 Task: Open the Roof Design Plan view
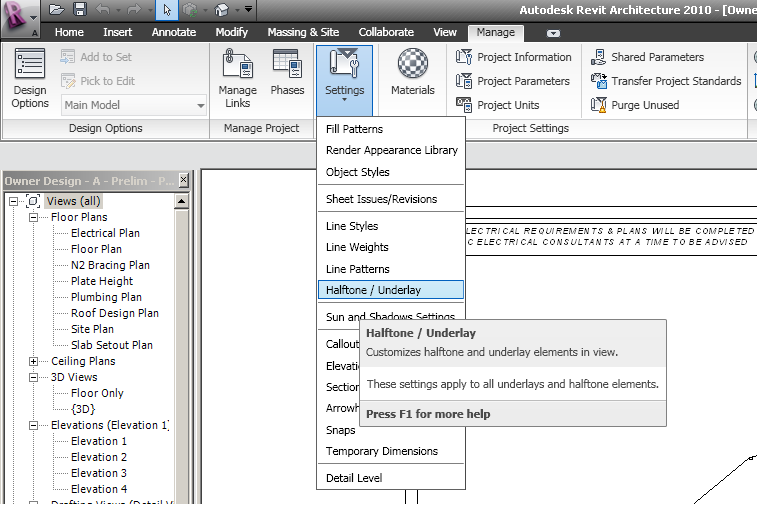(x=115, y=313)
